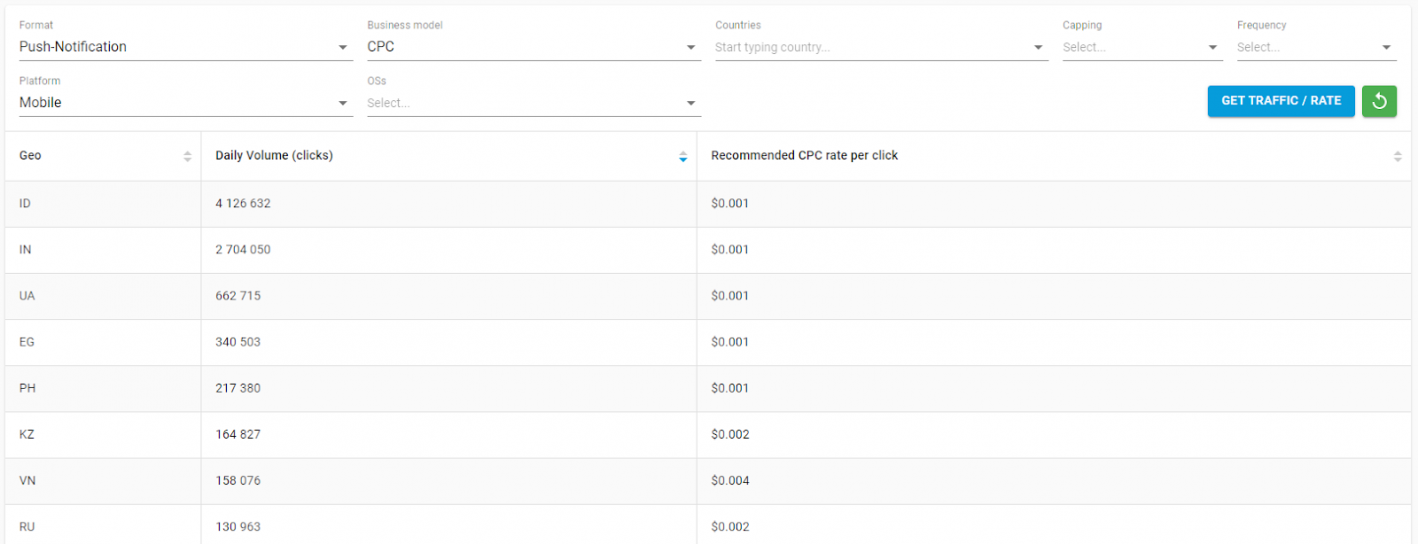
Task: Click the green reset refresh icon button
Action: pyautogui.click(x=1379, y=101)
